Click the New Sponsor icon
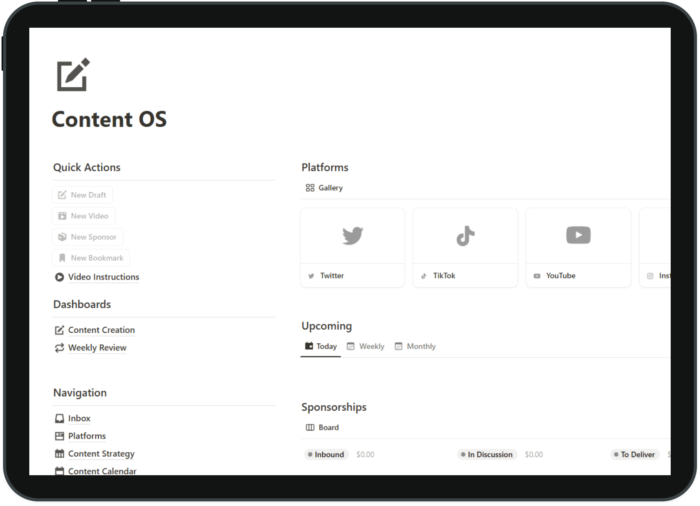The height and width of the screenshot is (506, 700). click(x=62, y=237)
